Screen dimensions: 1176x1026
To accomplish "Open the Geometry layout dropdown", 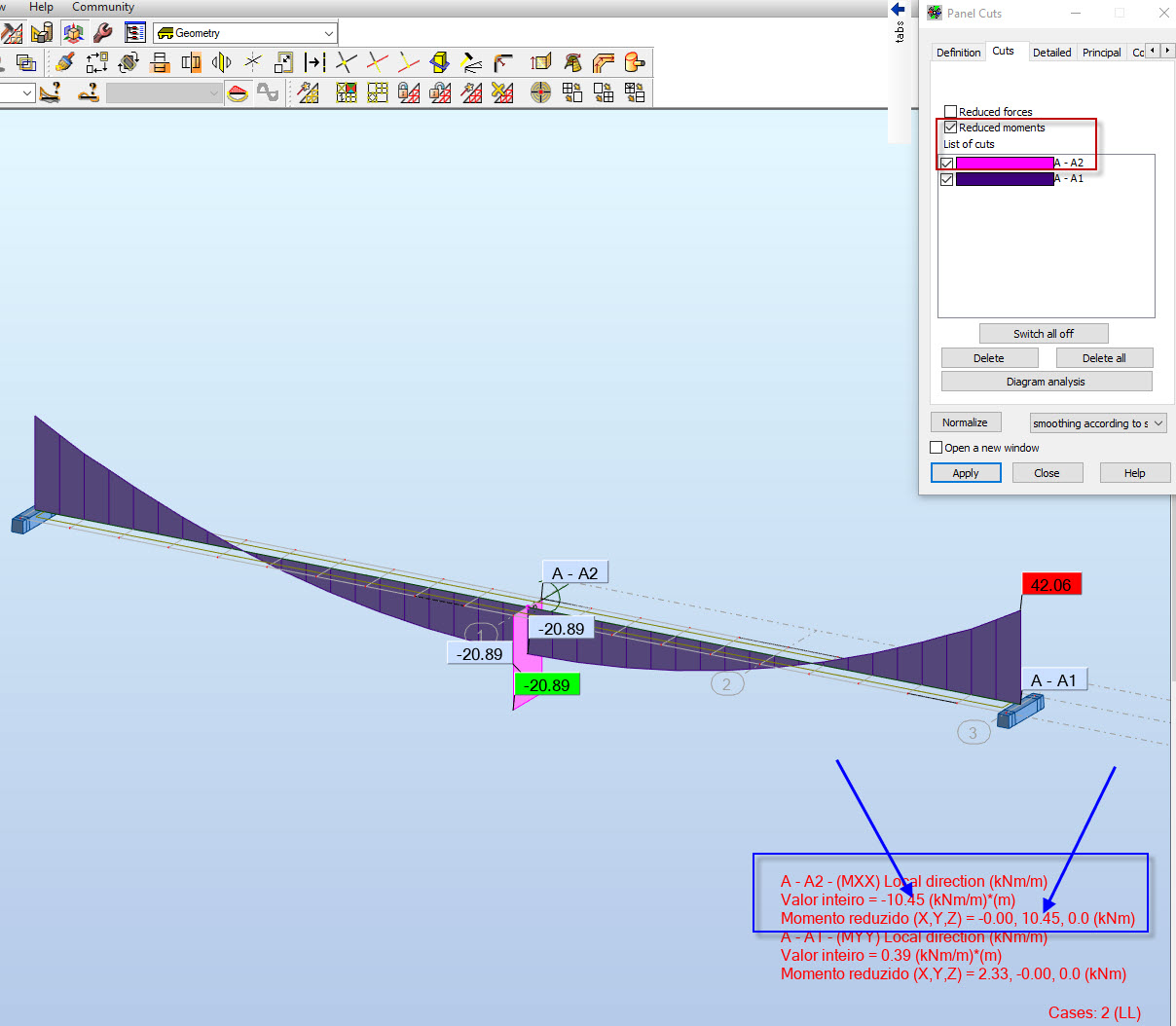I will [x=245, y=33].
